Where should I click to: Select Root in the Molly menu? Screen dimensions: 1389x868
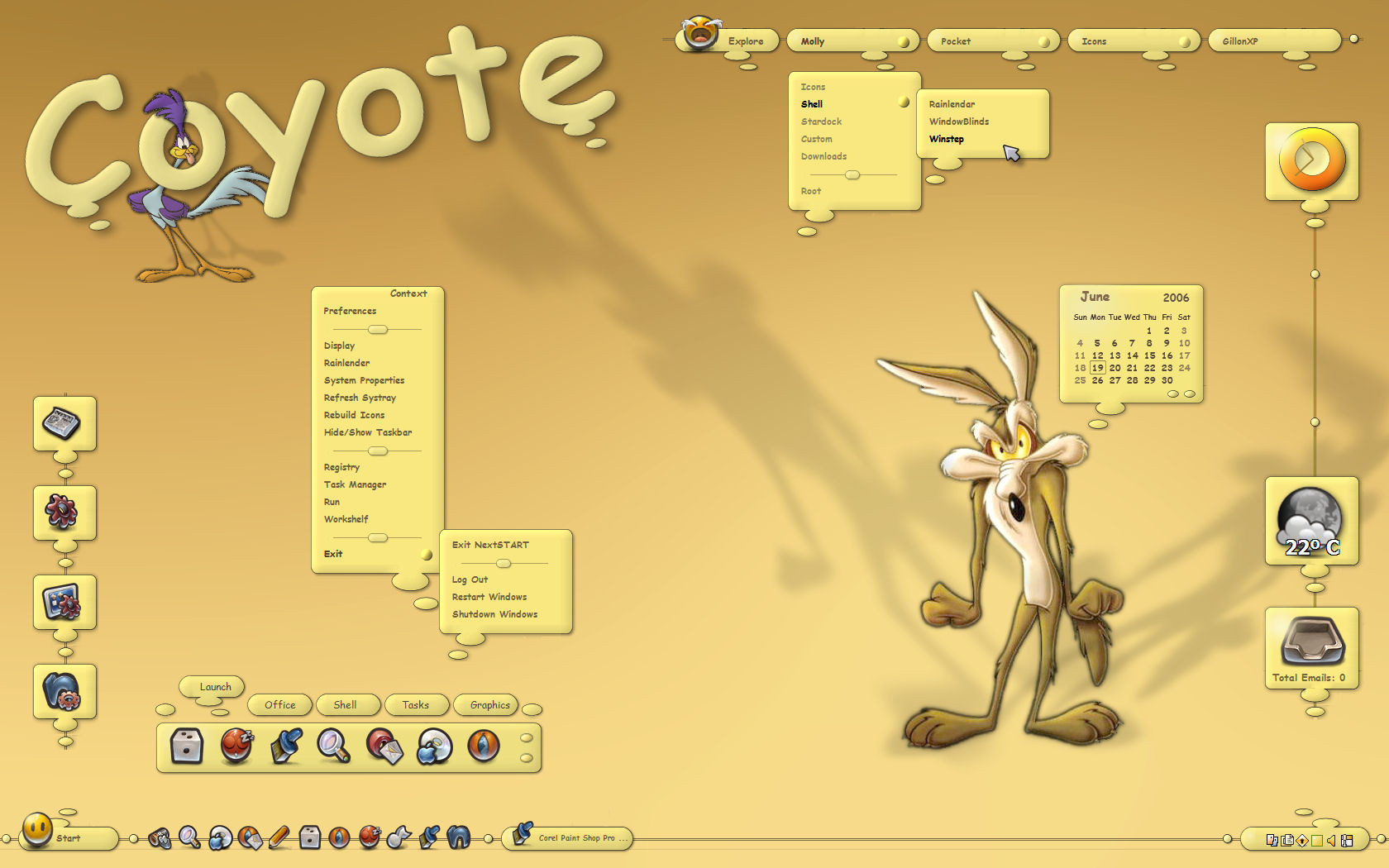810,191
